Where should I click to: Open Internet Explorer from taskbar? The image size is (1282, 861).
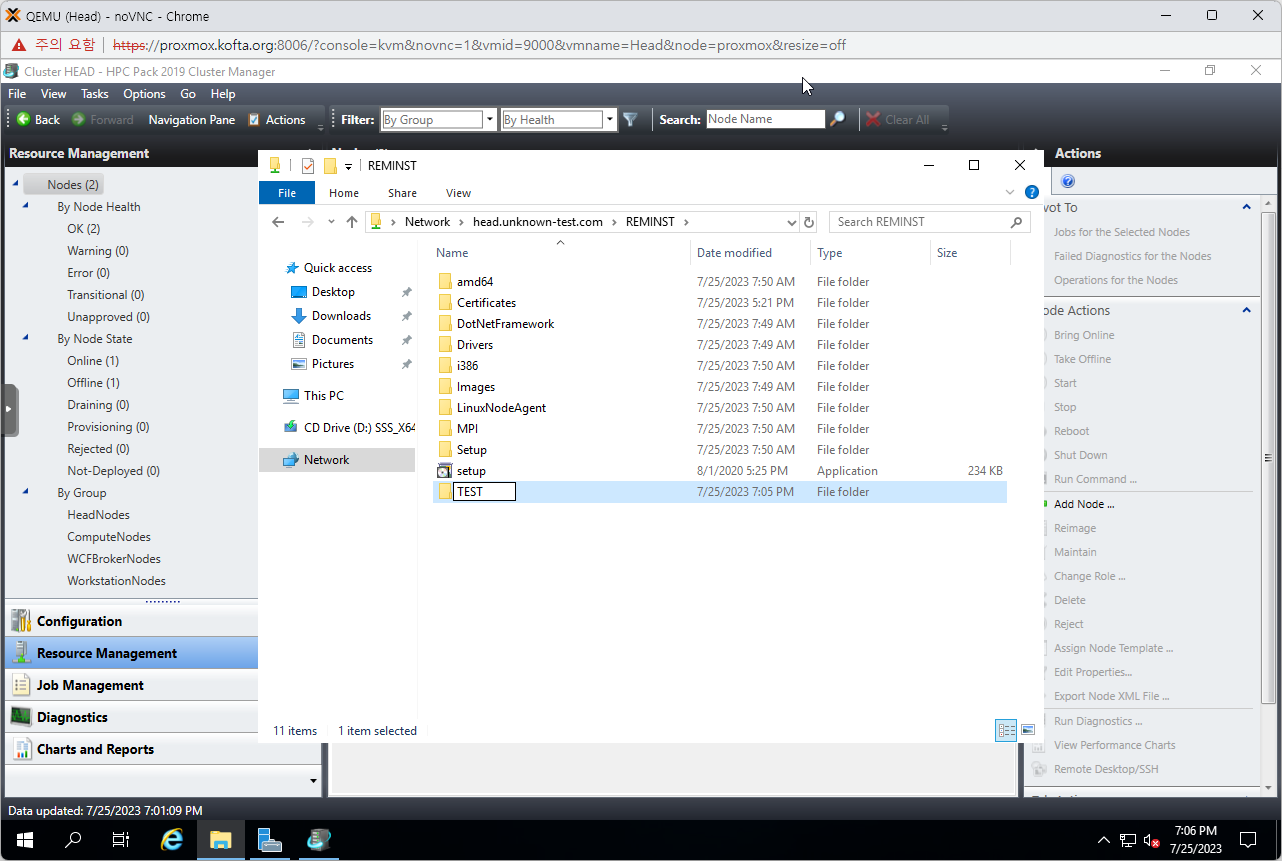tap(172, 840)
